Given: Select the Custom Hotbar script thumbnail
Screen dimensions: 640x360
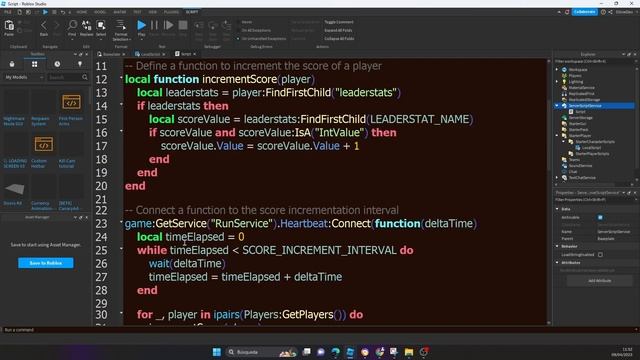Looking at the screenshot, I should (x=43, y=144).
